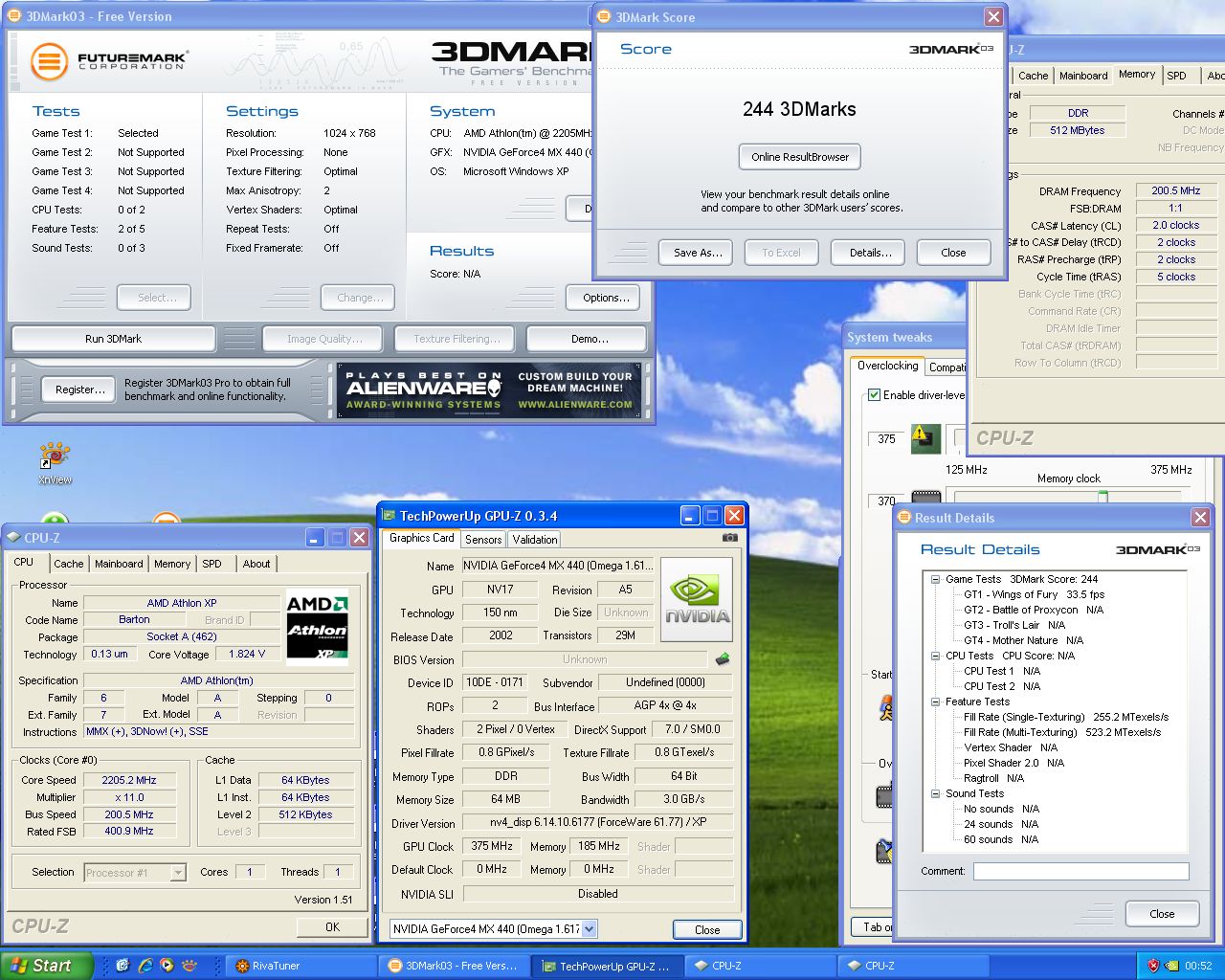The image size is (1225, 980).
Task: Collapse the Feature Tests tree node
Action: (935, 702)
